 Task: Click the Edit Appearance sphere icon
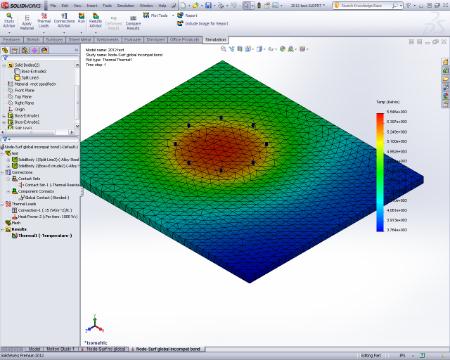point(283,49)
